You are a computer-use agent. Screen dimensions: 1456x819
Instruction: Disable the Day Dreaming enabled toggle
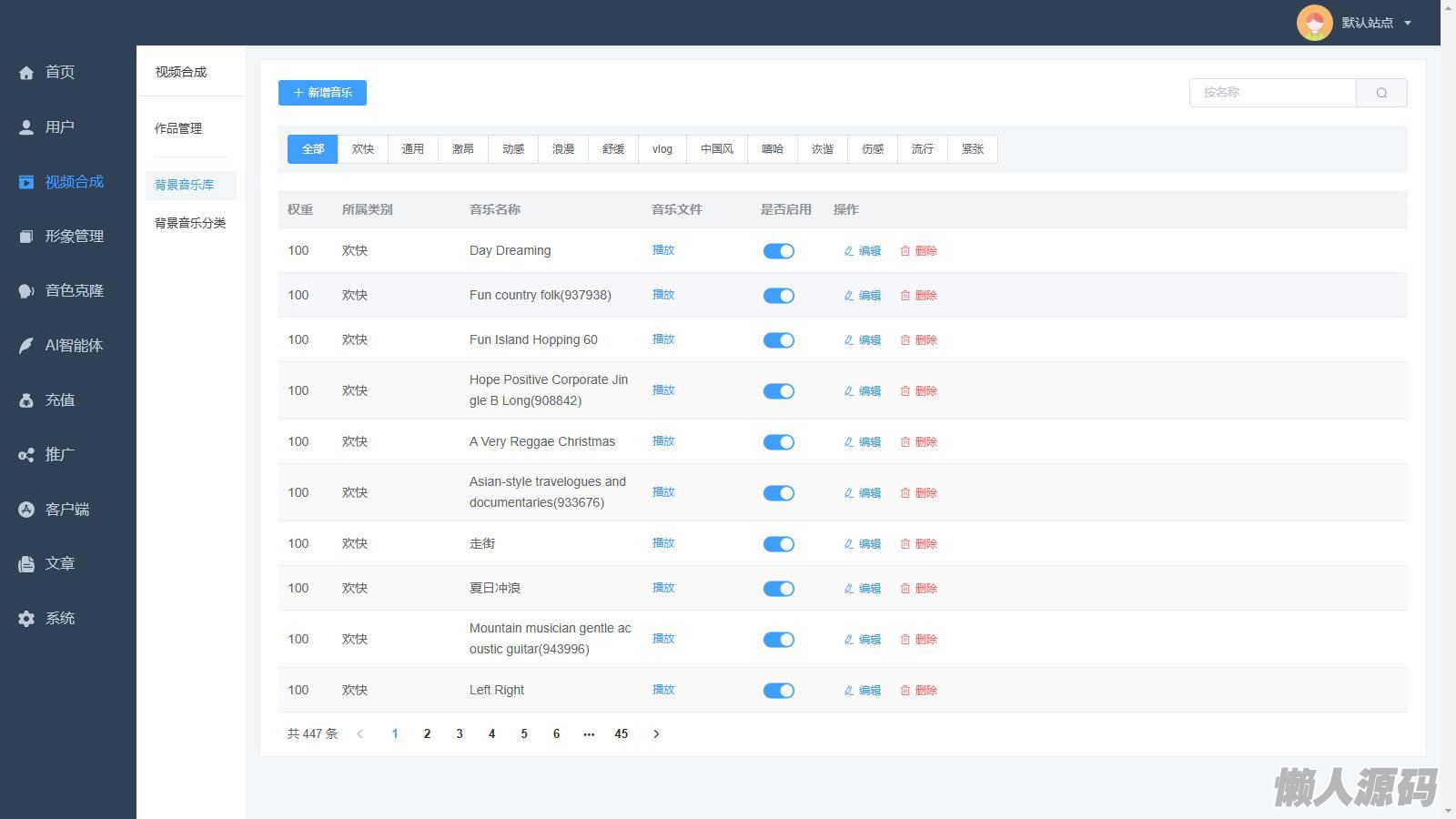point(778,251)
